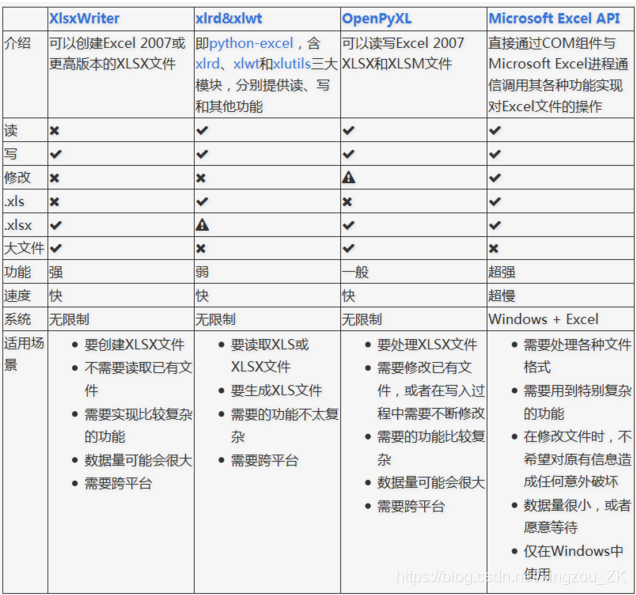Viewport: 636px width, 595px height.
Task: Select the 功能 row label
Action: (17, 272)
